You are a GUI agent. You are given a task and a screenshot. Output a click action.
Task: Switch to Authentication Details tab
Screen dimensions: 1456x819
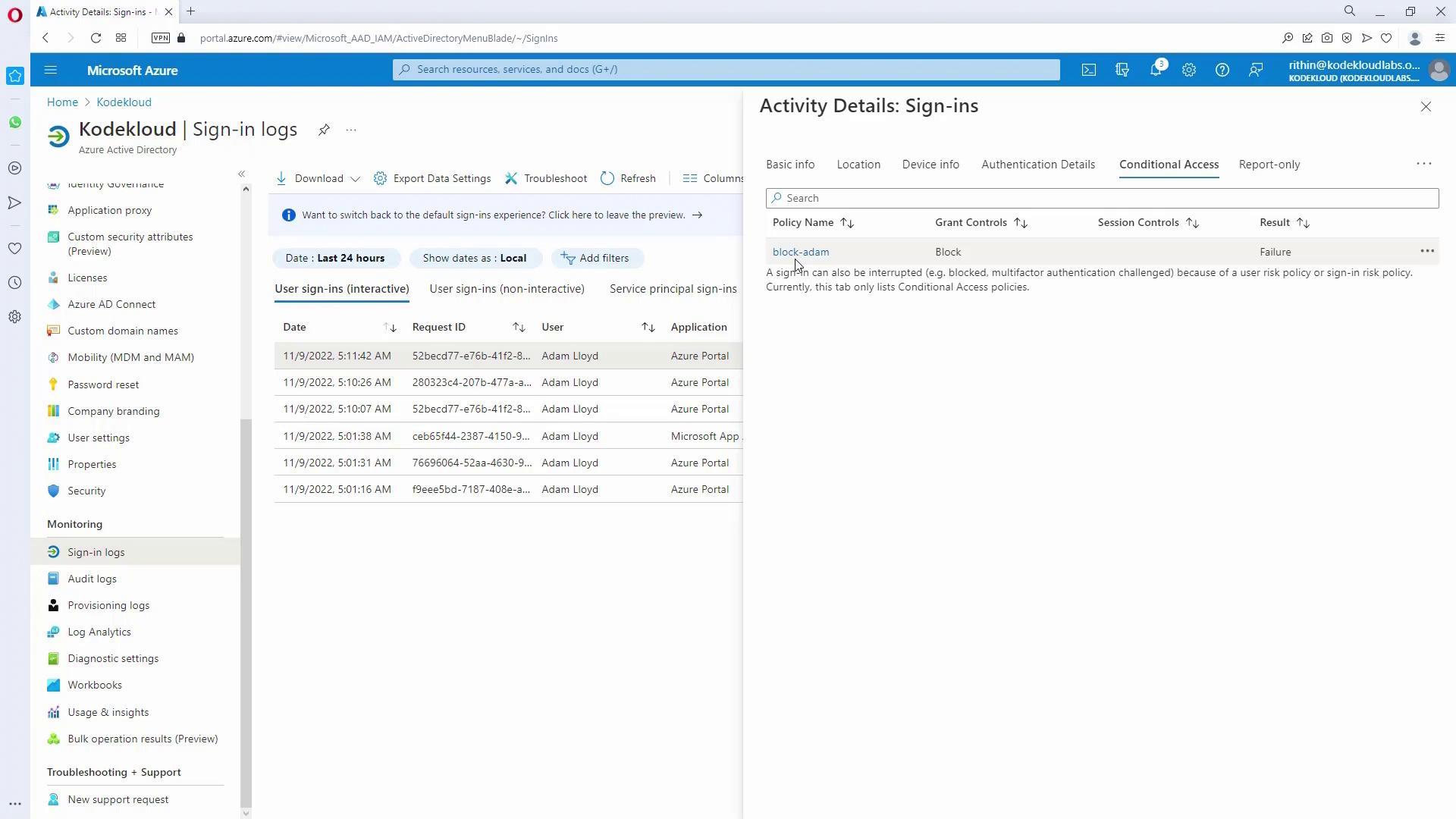pos(1037,165)
